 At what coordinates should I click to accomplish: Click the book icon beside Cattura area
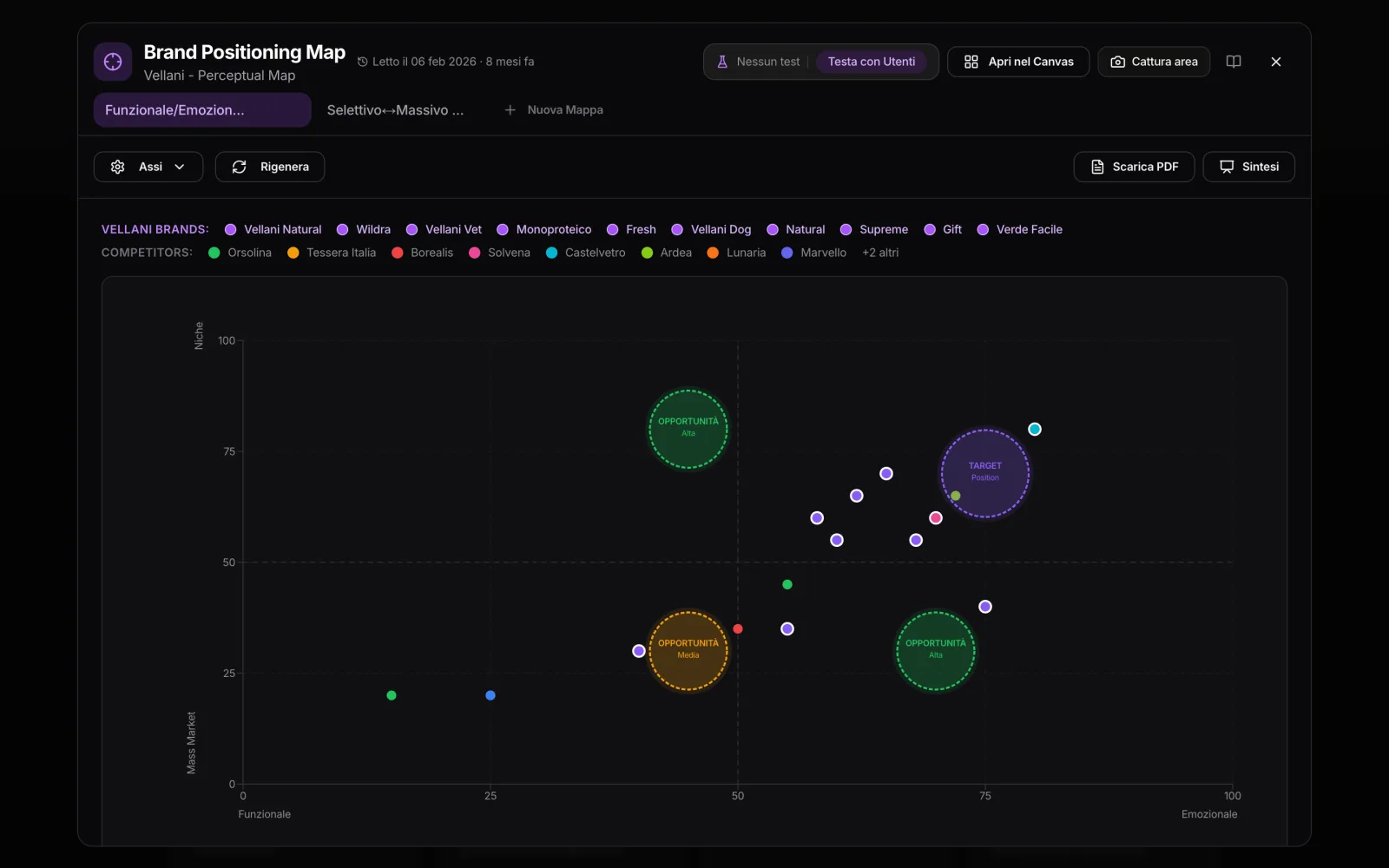pyautogui.click(x=1234, y=62)
